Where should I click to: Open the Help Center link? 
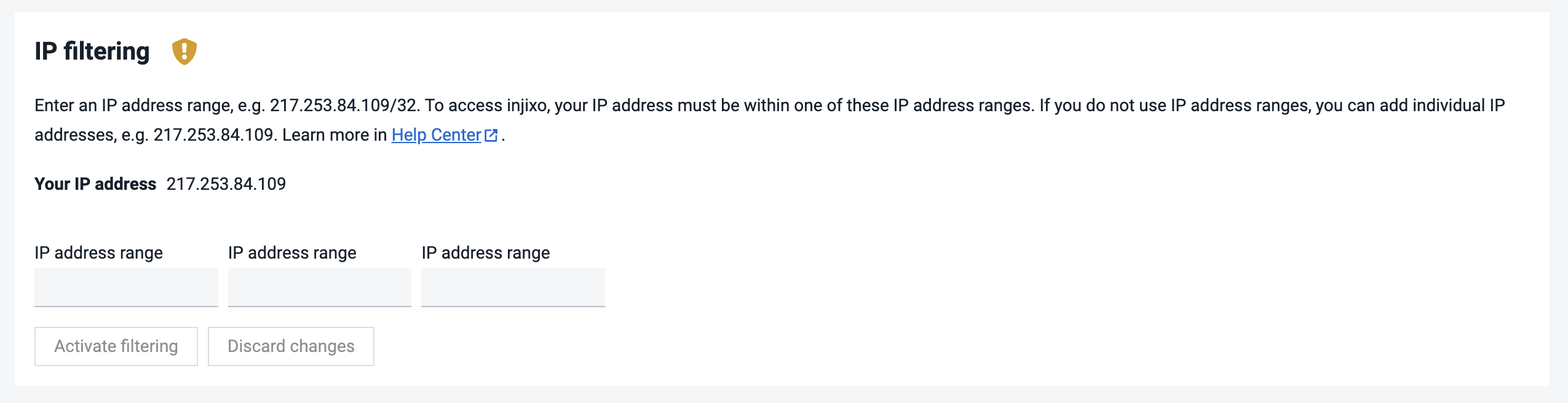437,134
